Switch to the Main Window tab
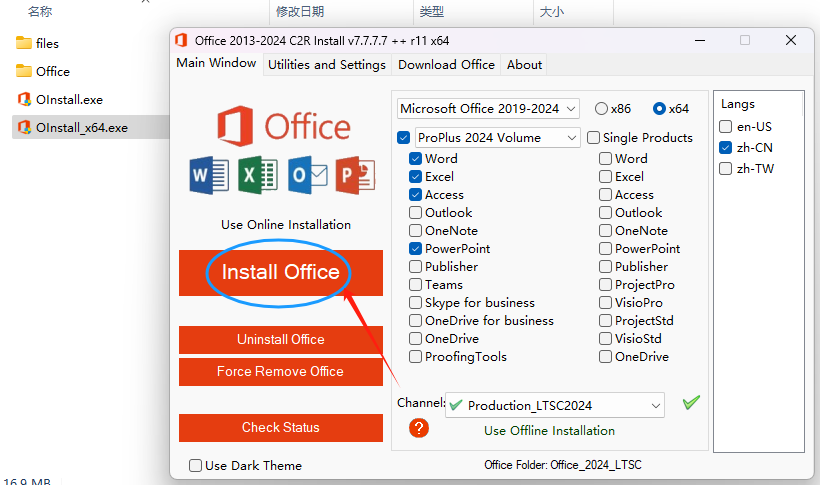The height and width of the screenshot is (485, 820). click(216, 63)
